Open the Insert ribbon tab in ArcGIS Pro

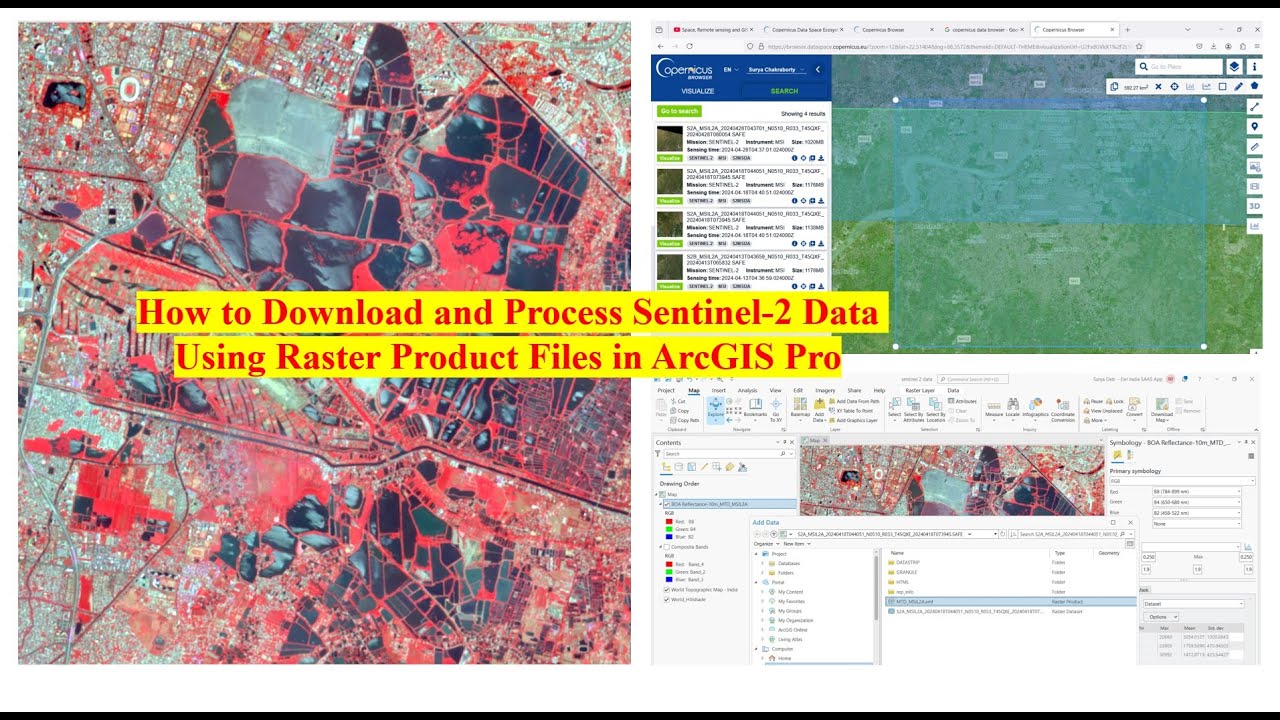point(718,390)
